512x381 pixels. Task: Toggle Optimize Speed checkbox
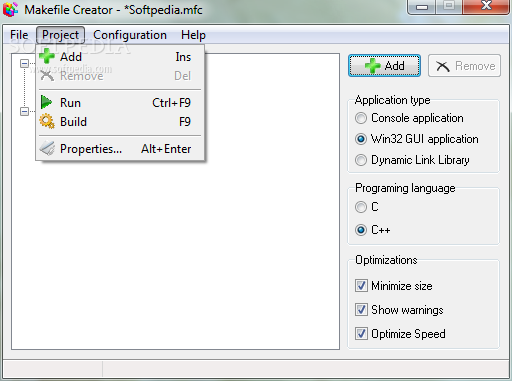pyautogui.click(x=361, y=334)
